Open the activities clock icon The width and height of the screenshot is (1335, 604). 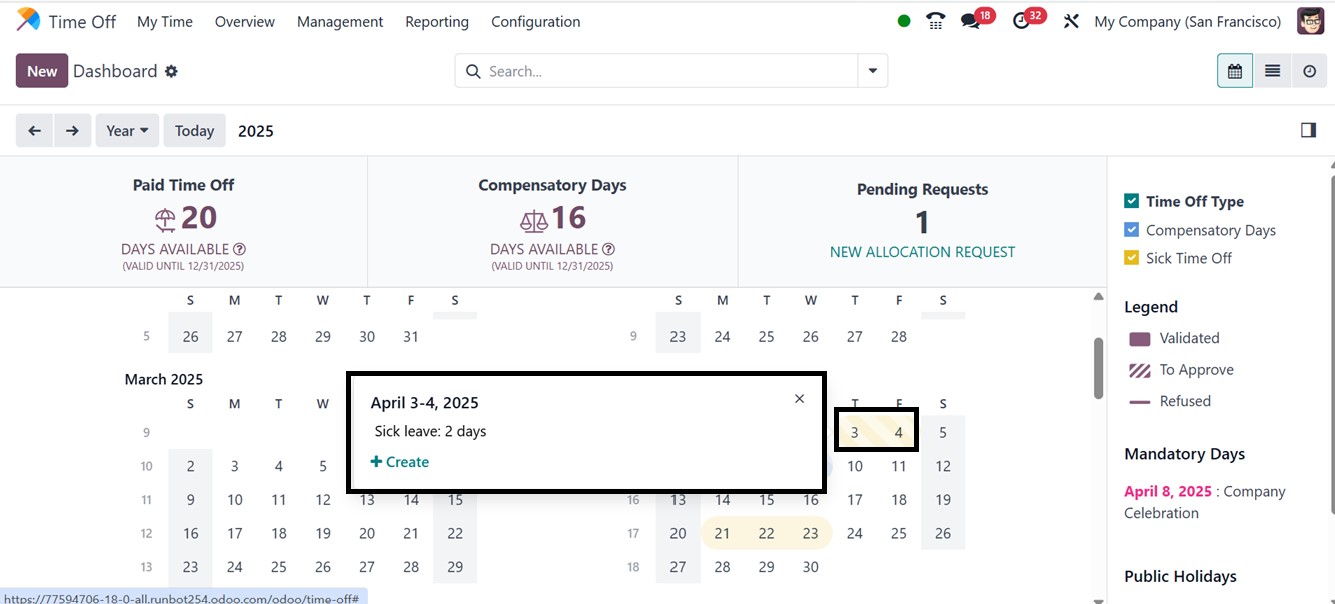click(1021, 21)
